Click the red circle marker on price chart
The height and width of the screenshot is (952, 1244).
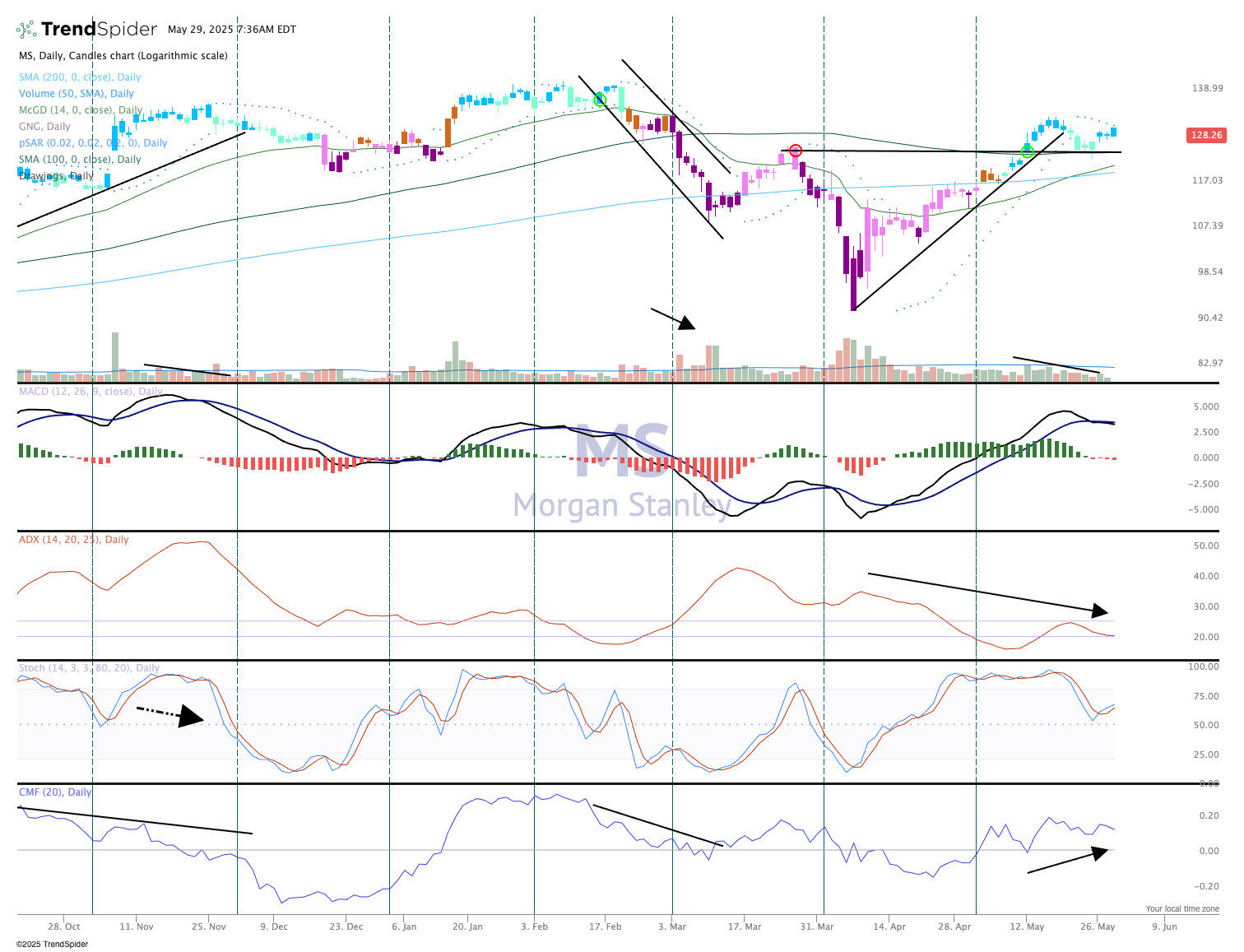[x=795, y=151]
